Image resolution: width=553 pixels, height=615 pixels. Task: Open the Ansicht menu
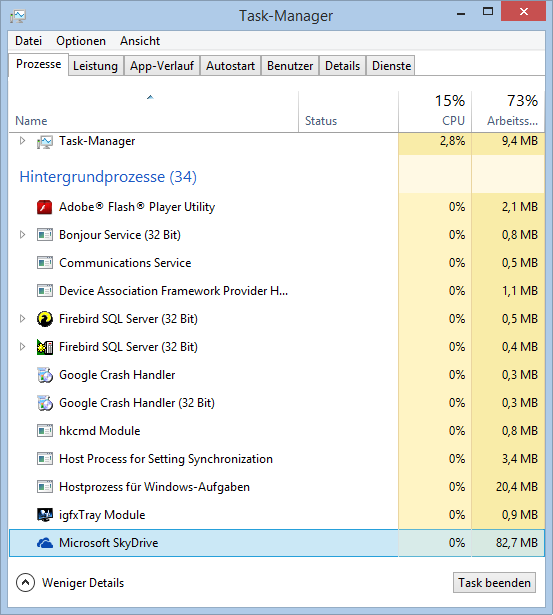click(x=140, y=41)
